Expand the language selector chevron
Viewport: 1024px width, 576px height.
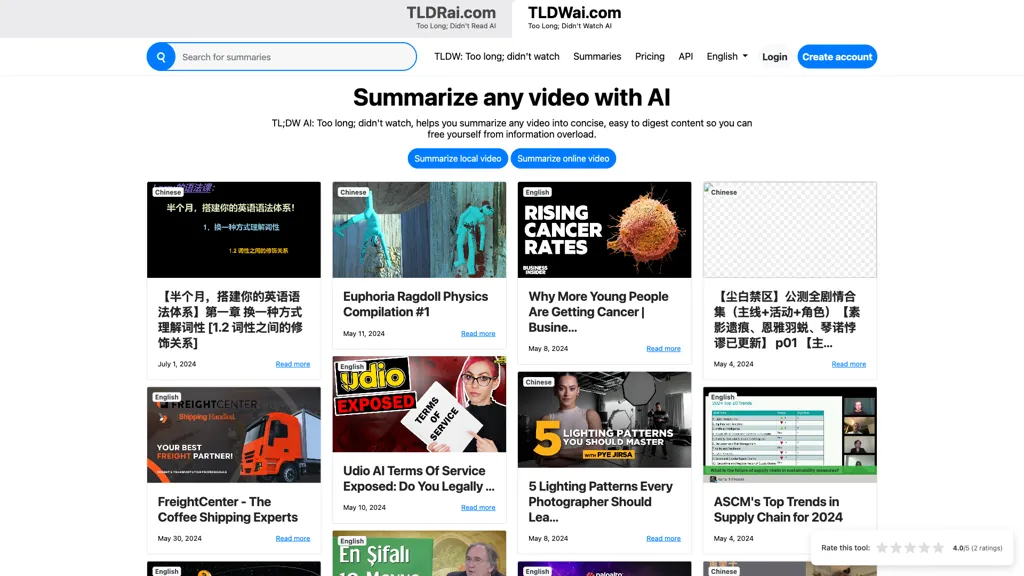745,57
